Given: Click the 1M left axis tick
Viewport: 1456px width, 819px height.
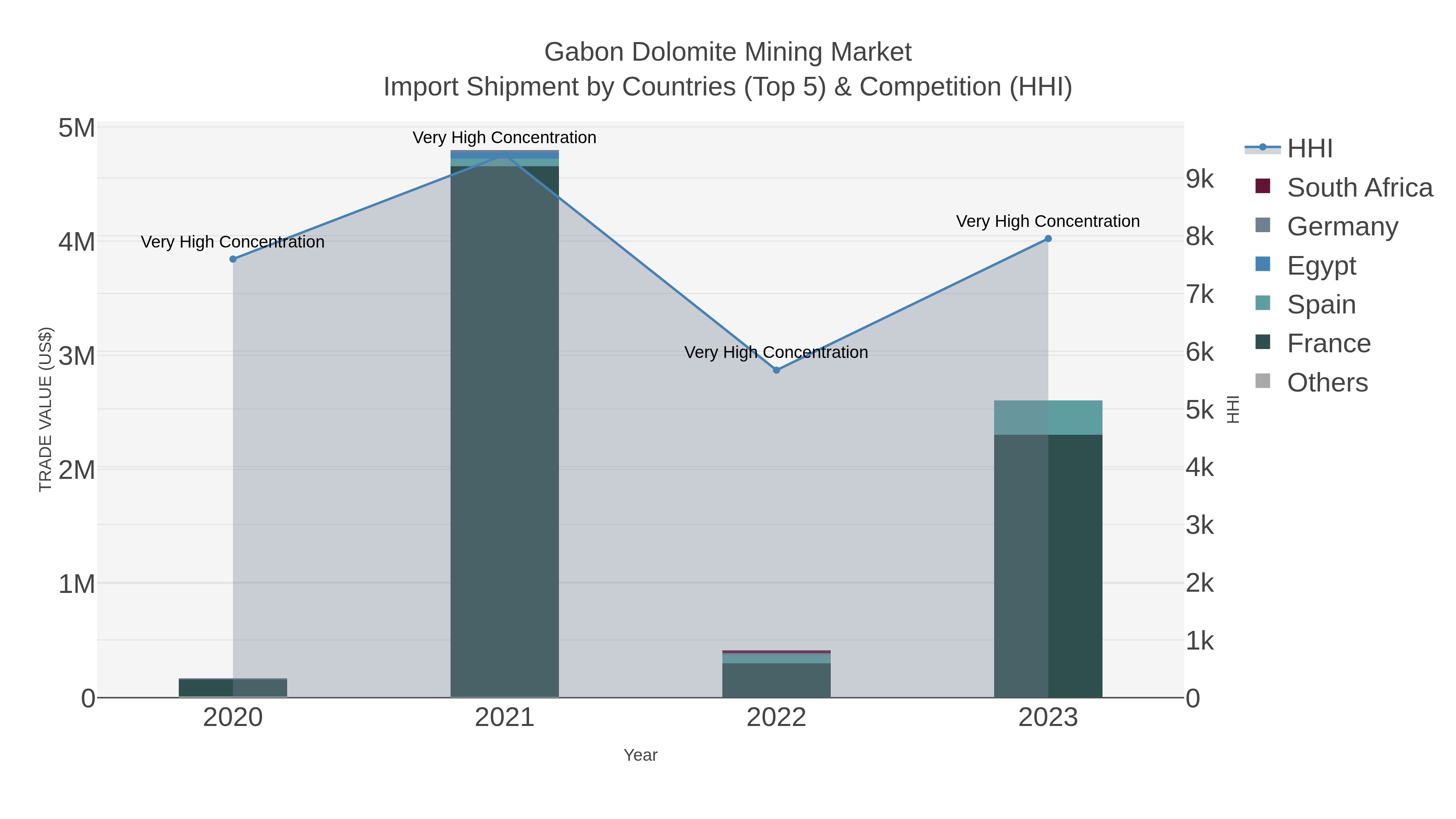Looking at the screenshot, I should (x=76, y=584).
